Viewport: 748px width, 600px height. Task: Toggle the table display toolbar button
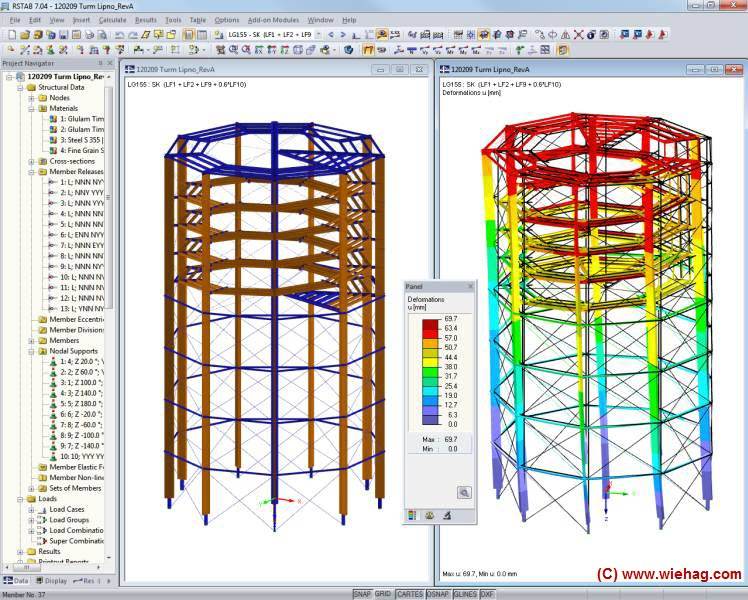(x=202, y=34)
